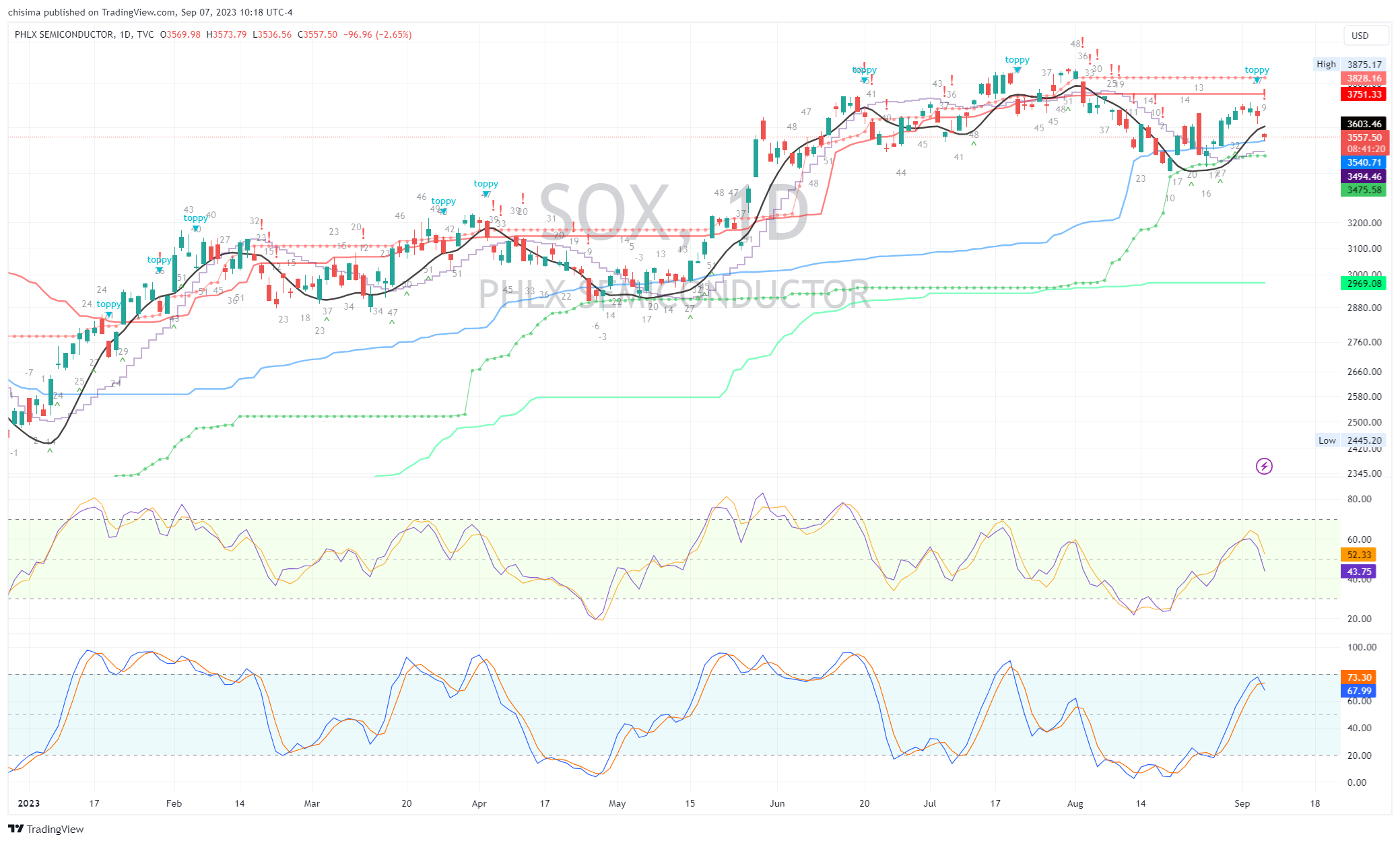Click the PHLX SEMICONDUCTOR symbol title

(x=64, y=34)
